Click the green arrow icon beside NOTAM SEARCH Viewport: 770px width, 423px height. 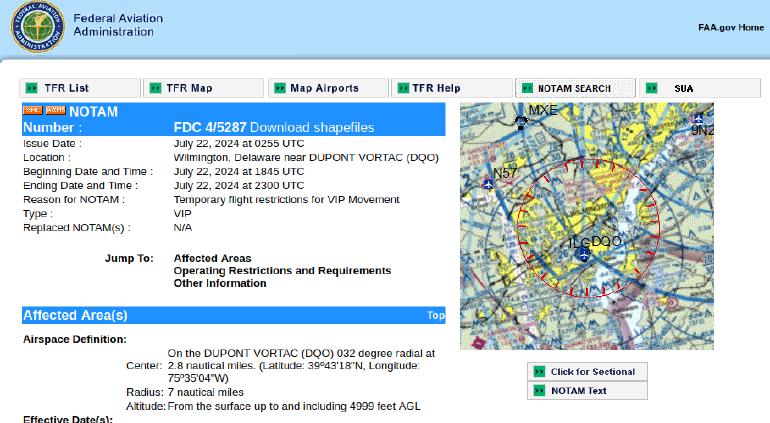[527, 88]
